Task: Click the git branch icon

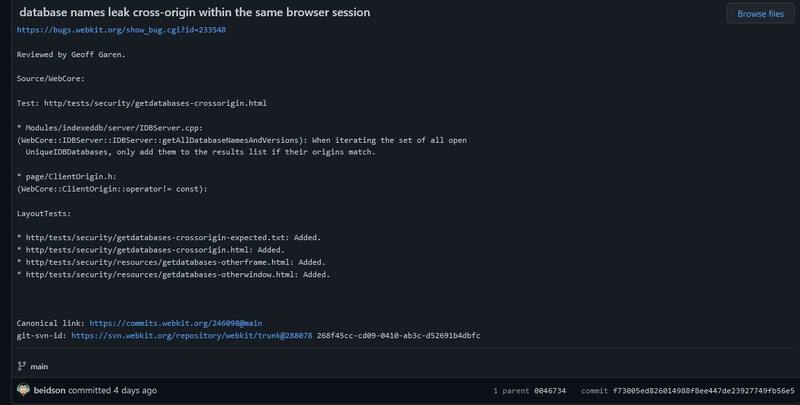Action: 23,366
